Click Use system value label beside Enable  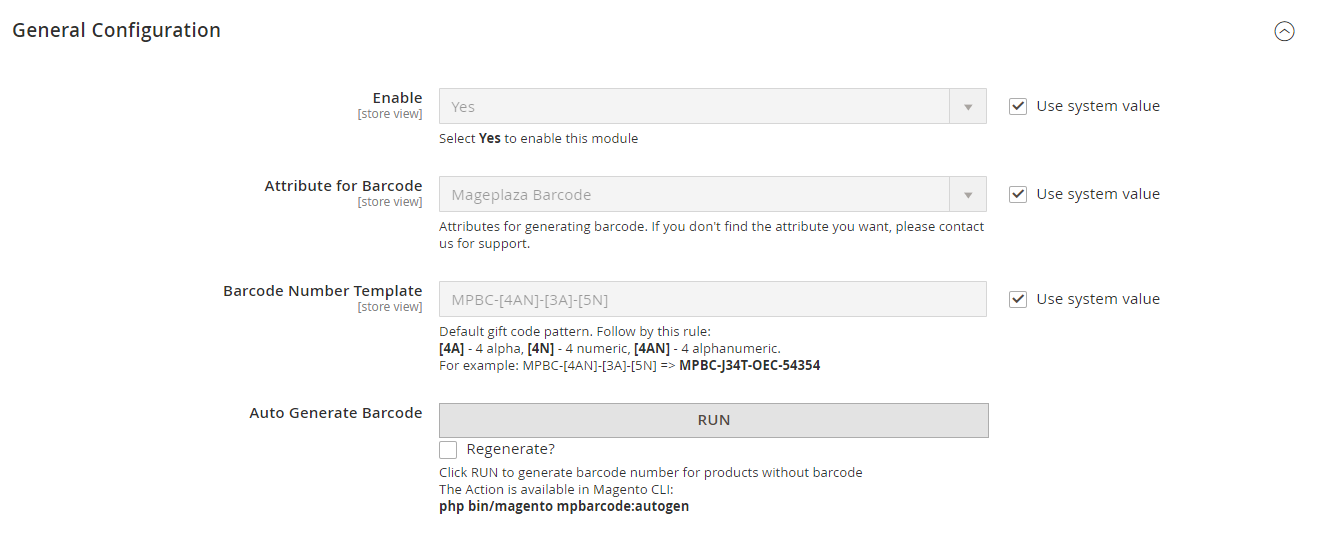click(1097, 106)
